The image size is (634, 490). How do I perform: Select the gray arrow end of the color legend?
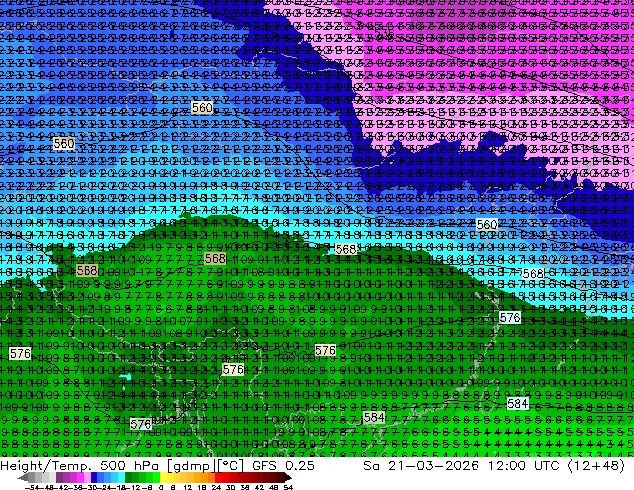click(x=23, y=477)
